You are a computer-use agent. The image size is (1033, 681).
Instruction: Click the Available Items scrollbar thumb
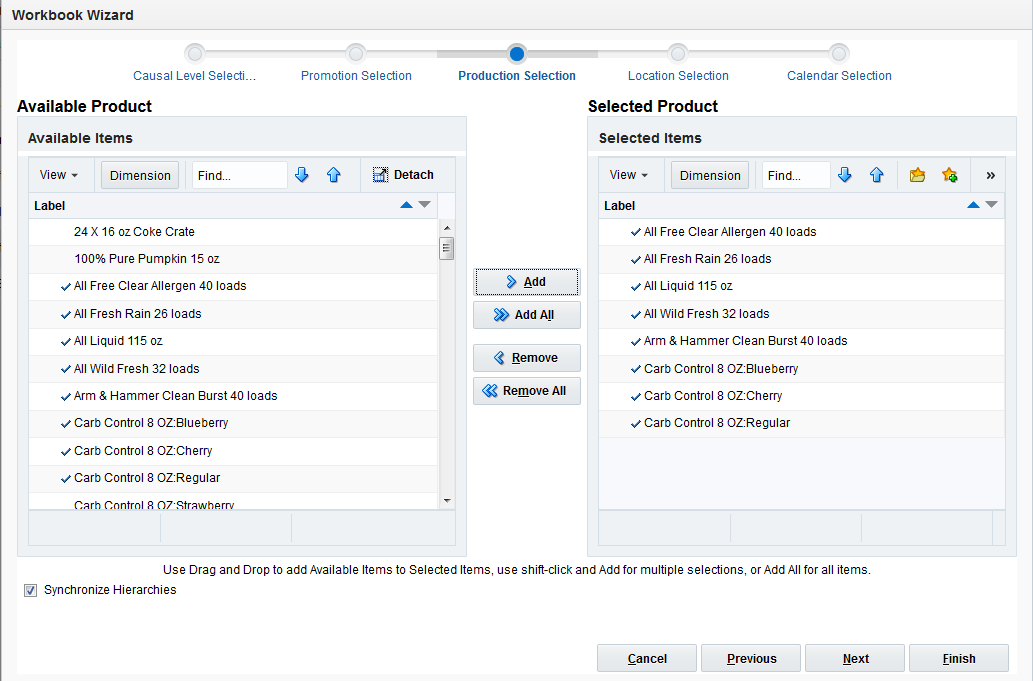click(447, 248)
